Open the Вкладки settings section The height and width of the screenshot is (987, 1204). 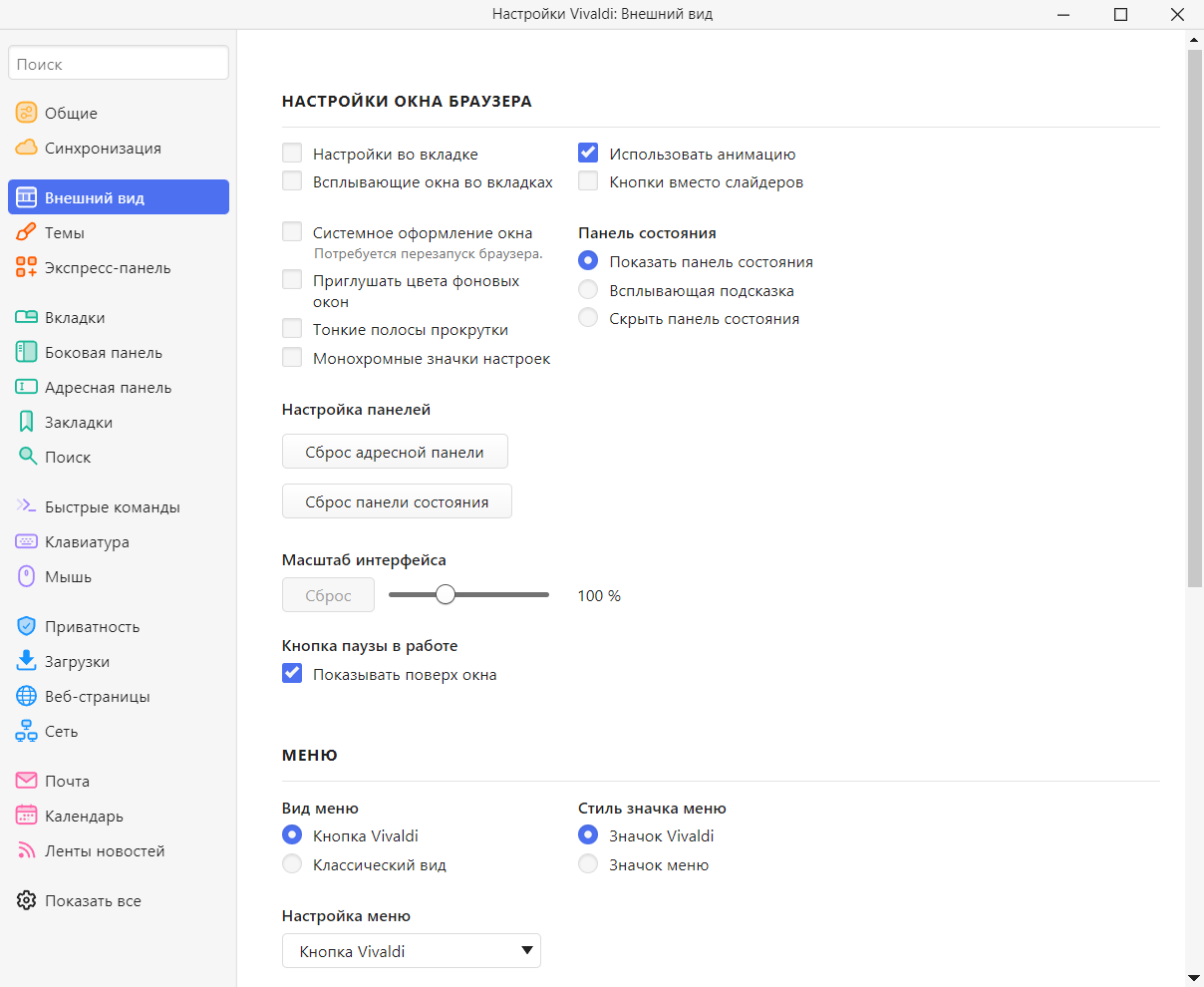click(x=119, y=317)
